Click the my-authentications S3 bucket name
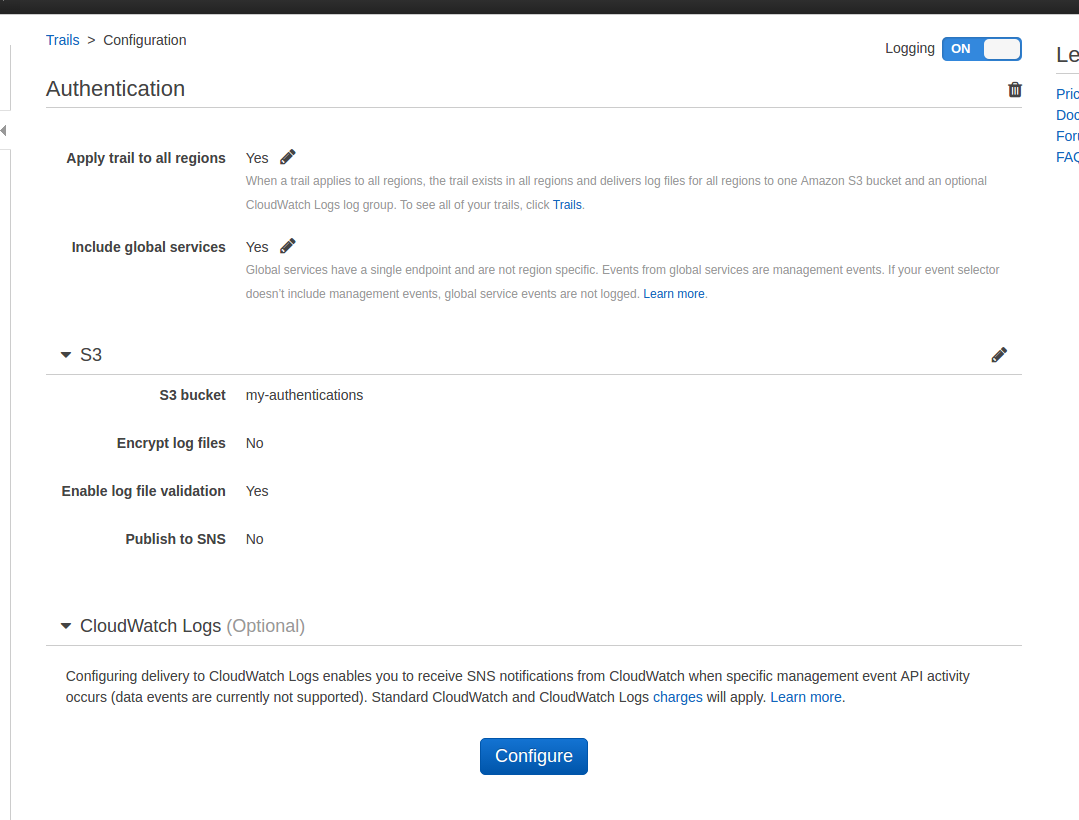Viewport: 1079px width, 820px height. pyautogui.click(x=304, y=395)
